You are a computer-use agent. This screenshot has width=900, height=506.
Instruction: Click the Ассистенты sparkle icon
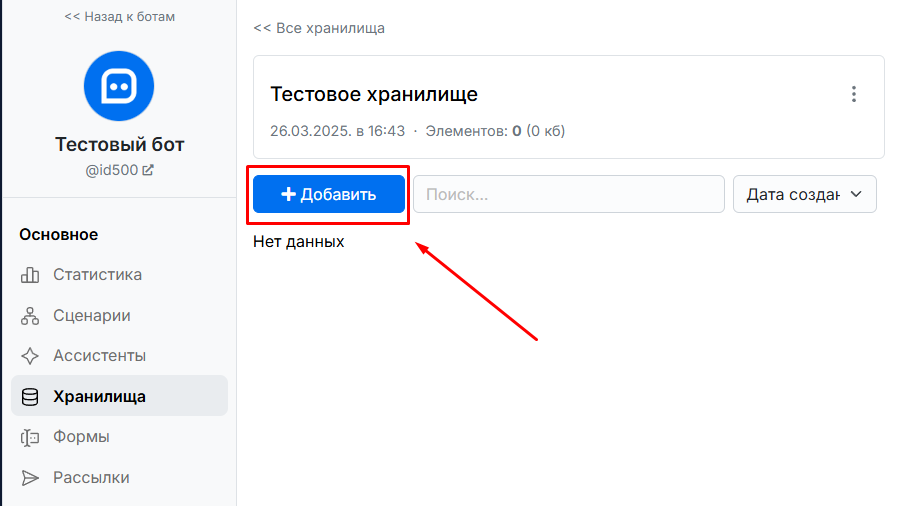pos(30,356)
